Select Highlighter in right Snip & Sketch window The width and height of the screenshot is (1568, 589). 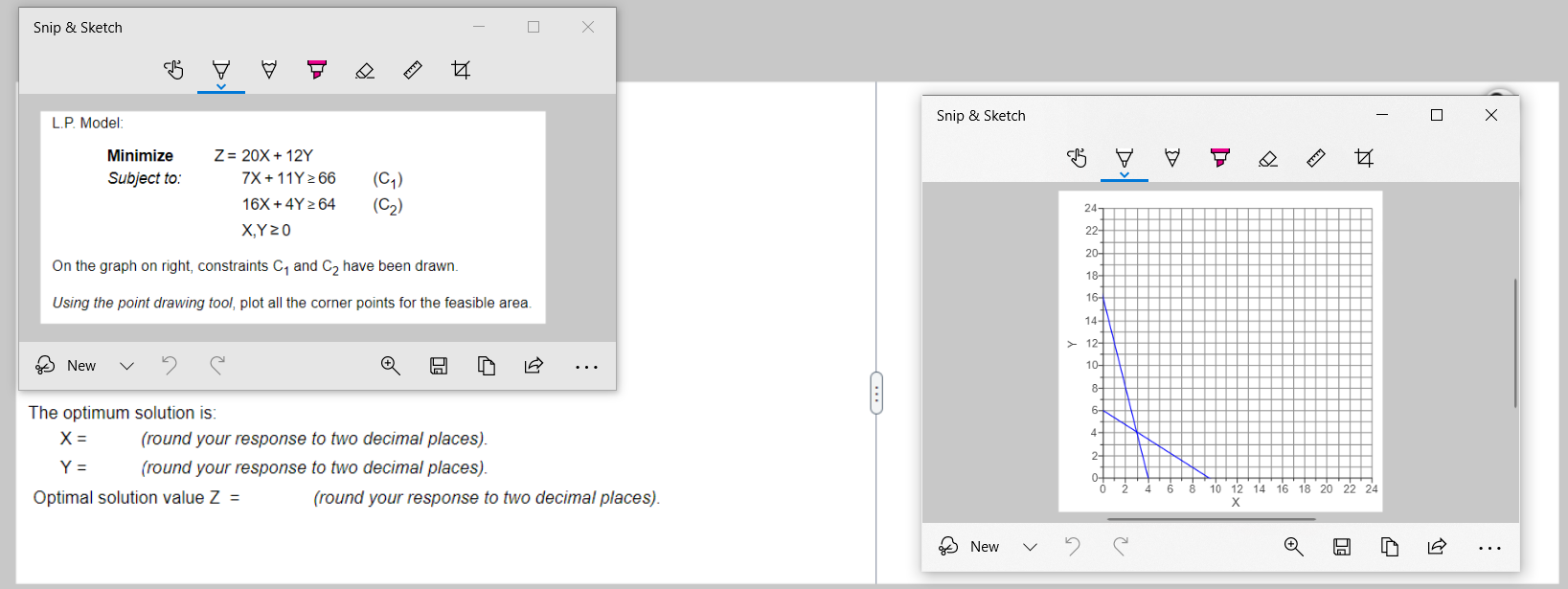[1220, 158]
